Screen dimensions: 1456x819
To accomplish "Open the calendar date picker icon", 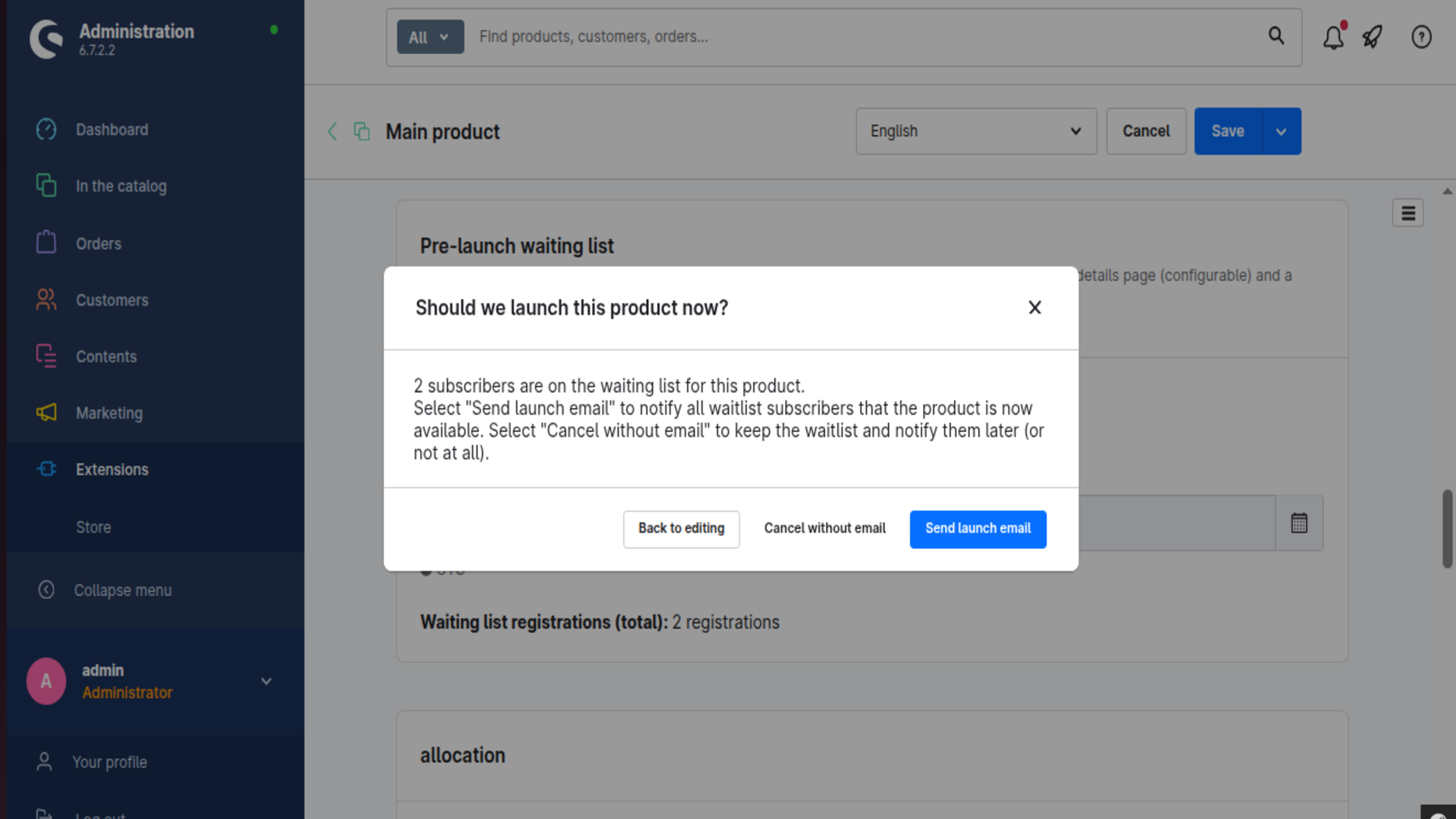I will (1299, 523).
